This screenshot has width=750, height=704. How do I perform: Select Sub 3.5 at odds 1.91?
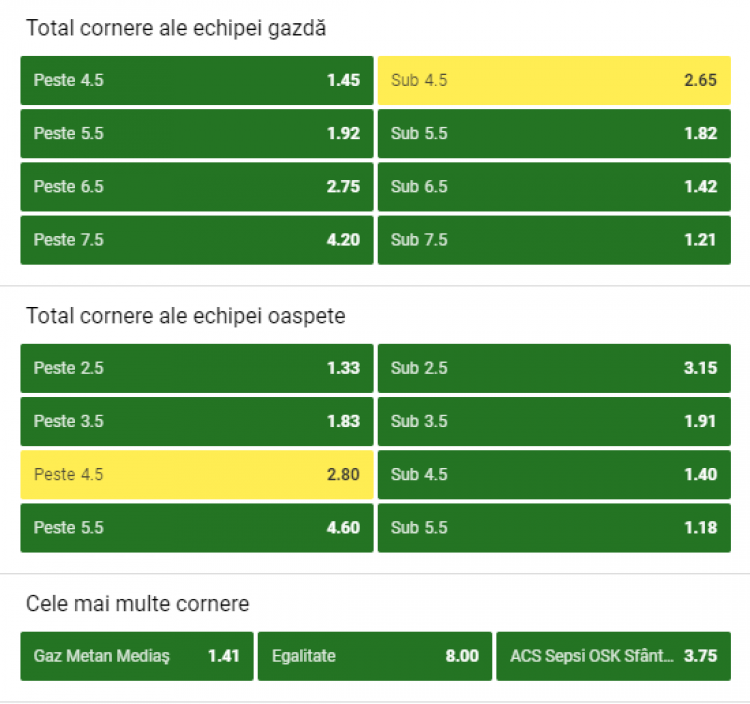pyautogui.click(x=554, y=421)
